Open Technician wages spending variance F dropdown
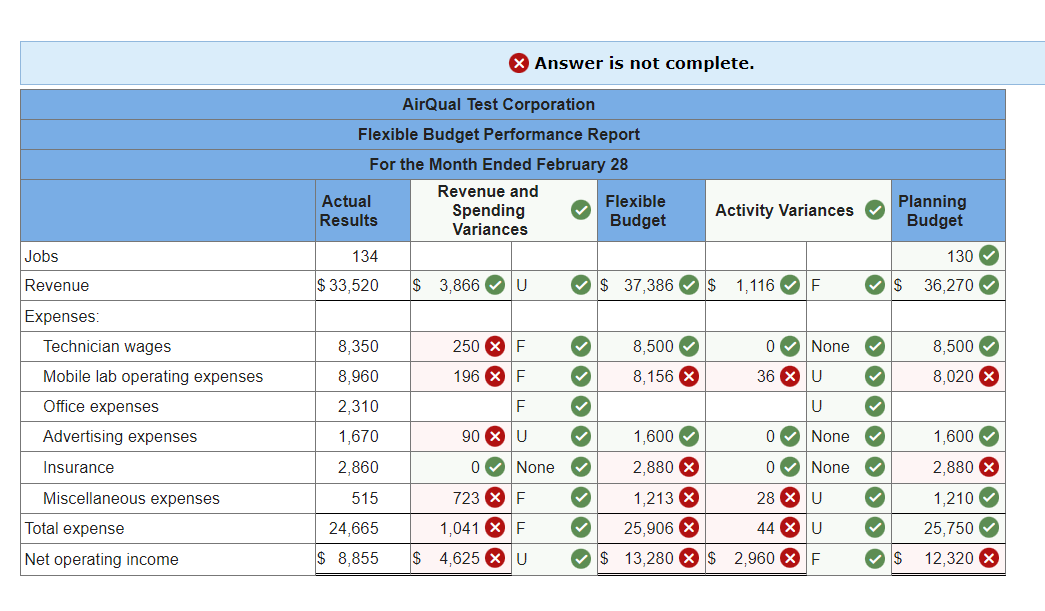Viewport: 1045px width, 611px height. click(x=554, y=346)
